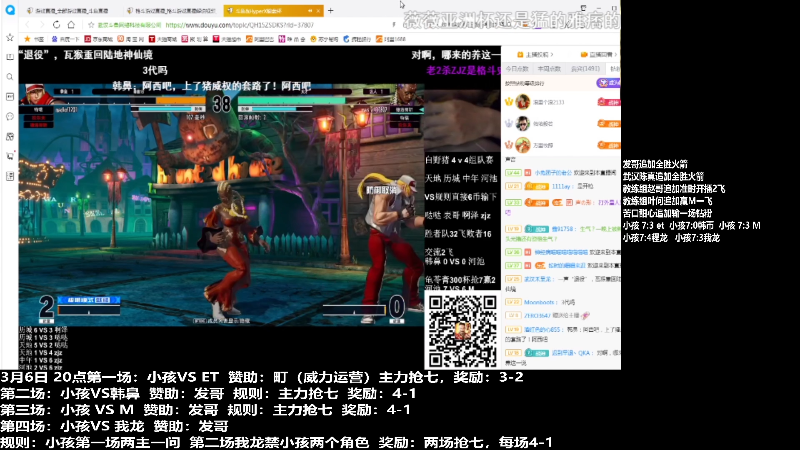The height and width of the screenshot is (450, 800).
Task: Open the news panel icon in the sidebar
Action: coord(10,97)
